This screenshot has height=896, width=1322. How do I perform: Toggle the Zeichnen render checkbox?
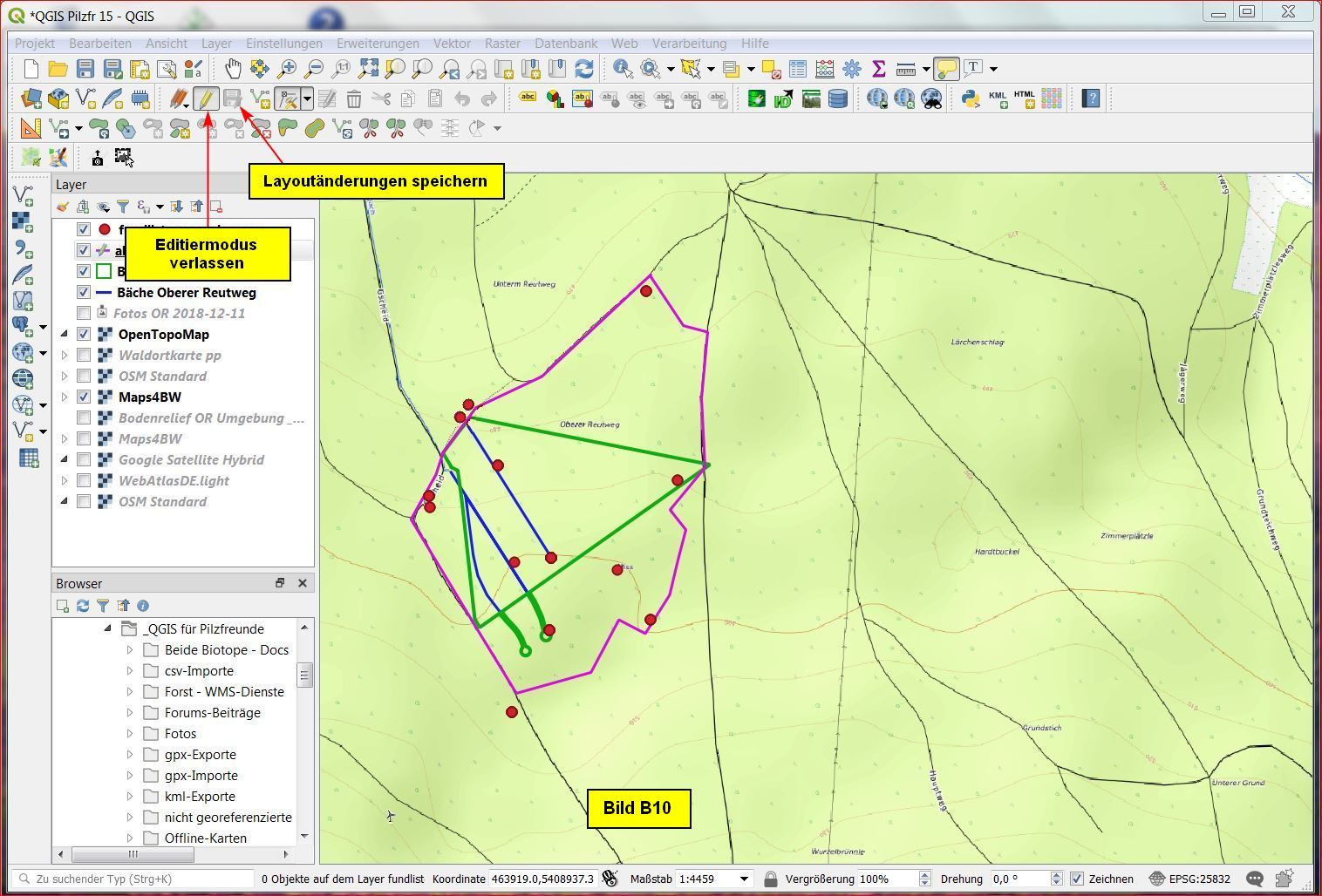[x=1076, y=879]
